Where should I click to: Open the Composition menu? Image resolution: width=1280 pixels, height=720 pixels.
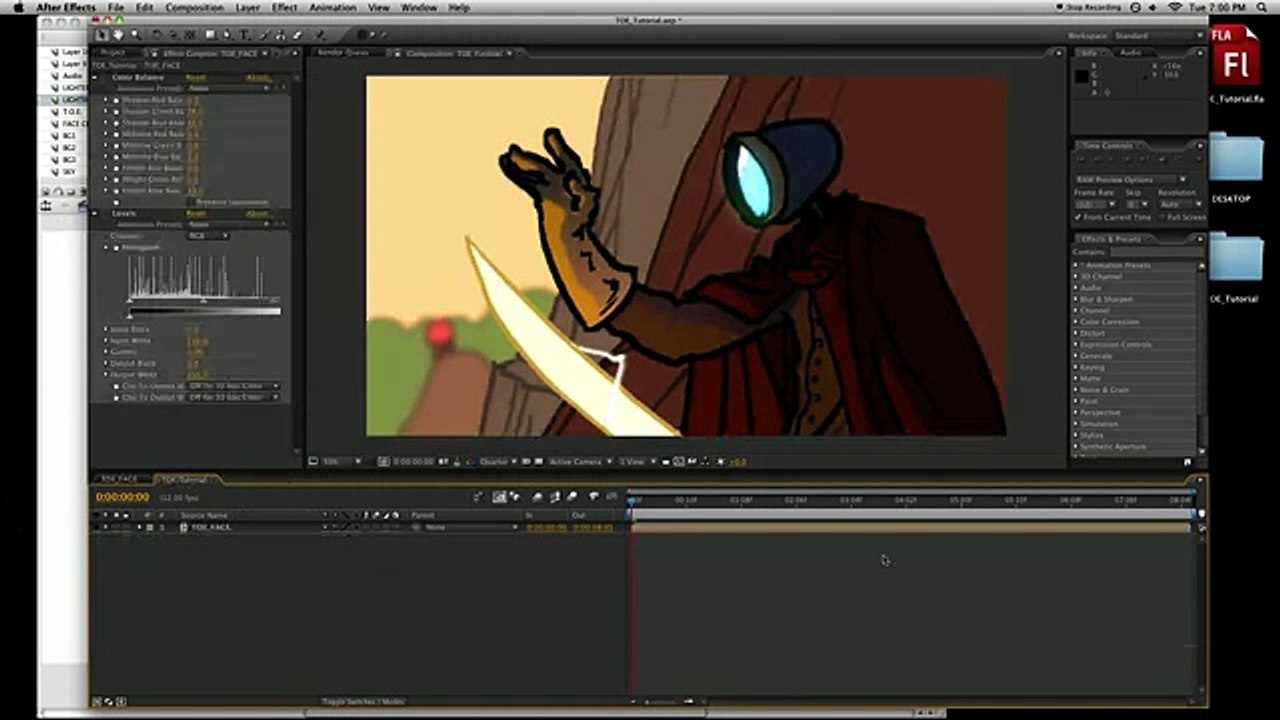[x=194, y=7]
